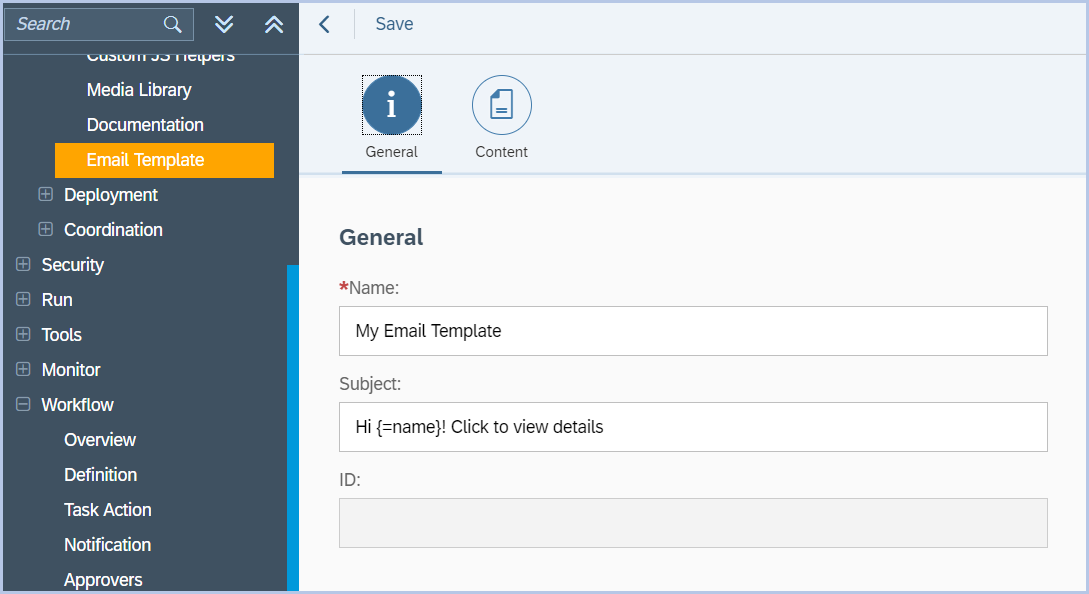Click into the Name input field
Viewport: 1089px width, 594px height.
693,331
